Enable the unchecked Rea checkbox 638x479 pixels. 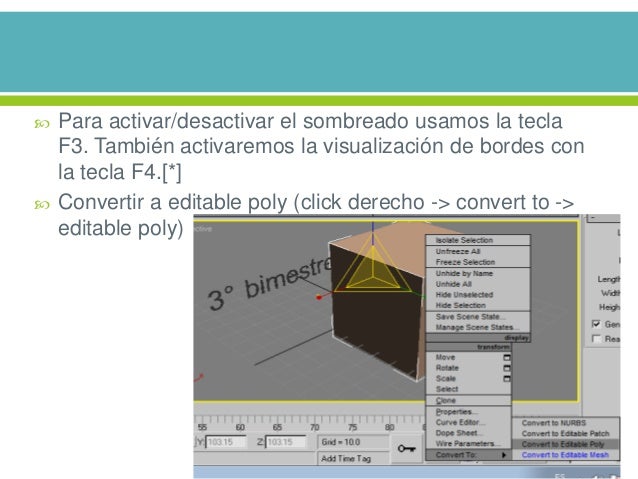(x=596, y=339)
